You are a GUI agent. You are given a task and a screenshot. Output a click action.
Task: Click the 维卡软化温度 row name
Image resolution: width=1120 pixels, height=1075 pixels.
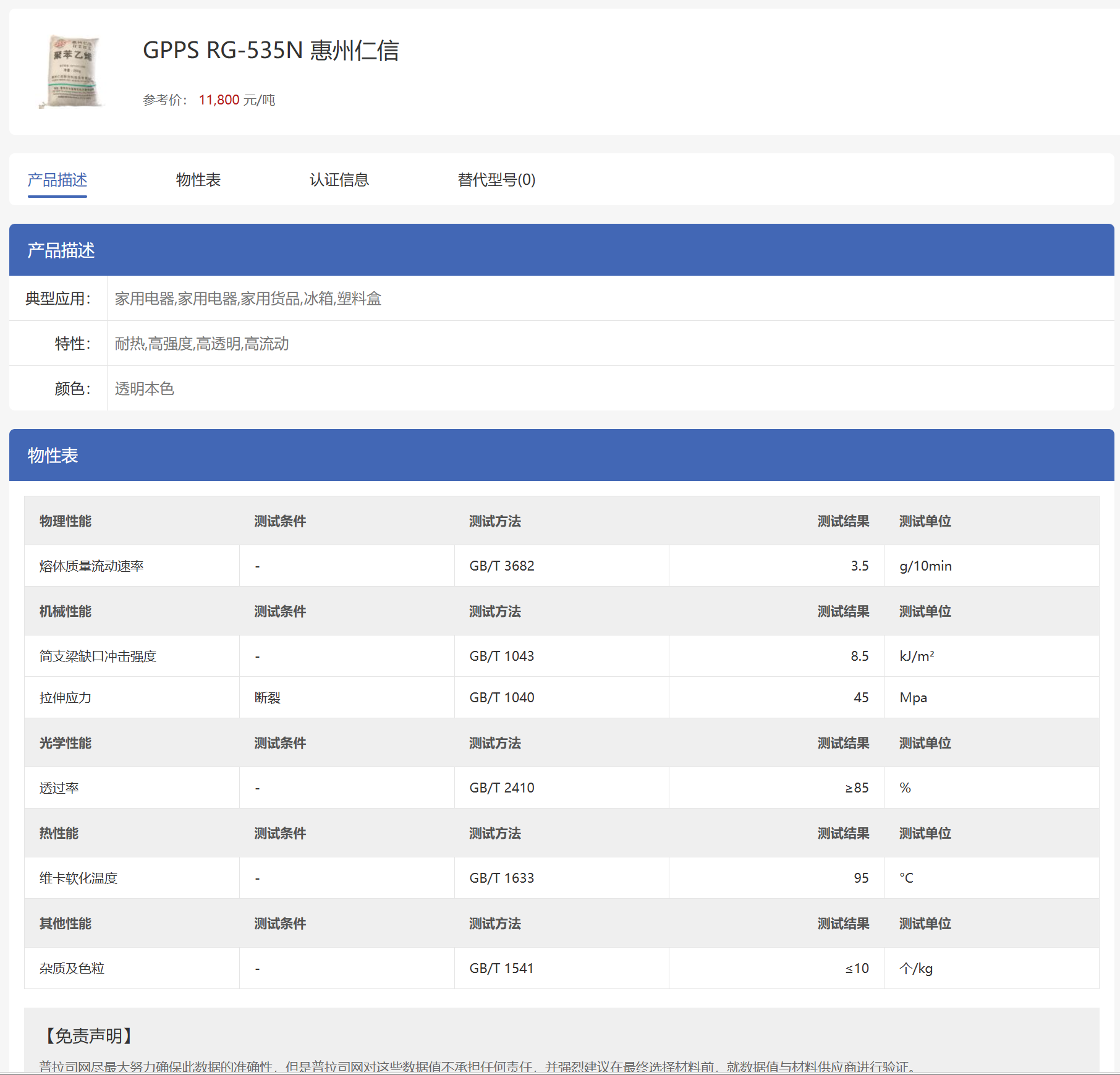[x=78, y=878]
